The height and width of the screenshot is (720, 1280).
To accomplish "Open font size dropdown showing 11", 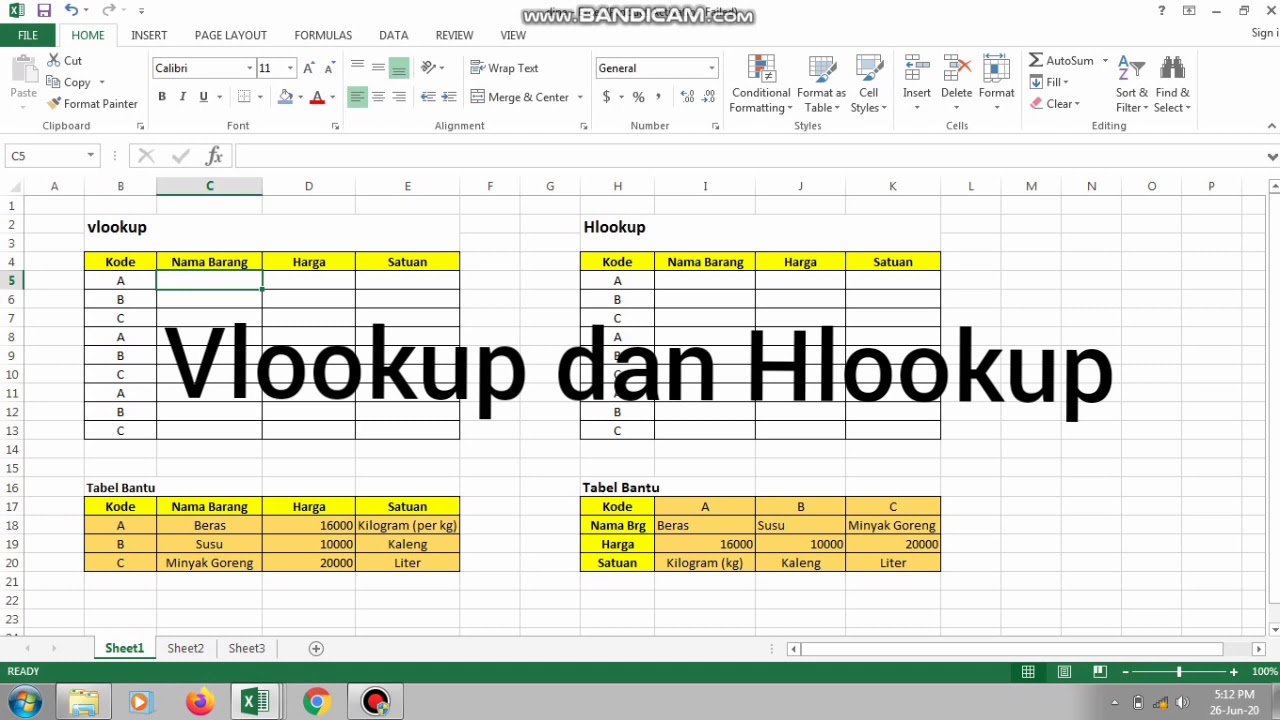I will tap(290, 68).
